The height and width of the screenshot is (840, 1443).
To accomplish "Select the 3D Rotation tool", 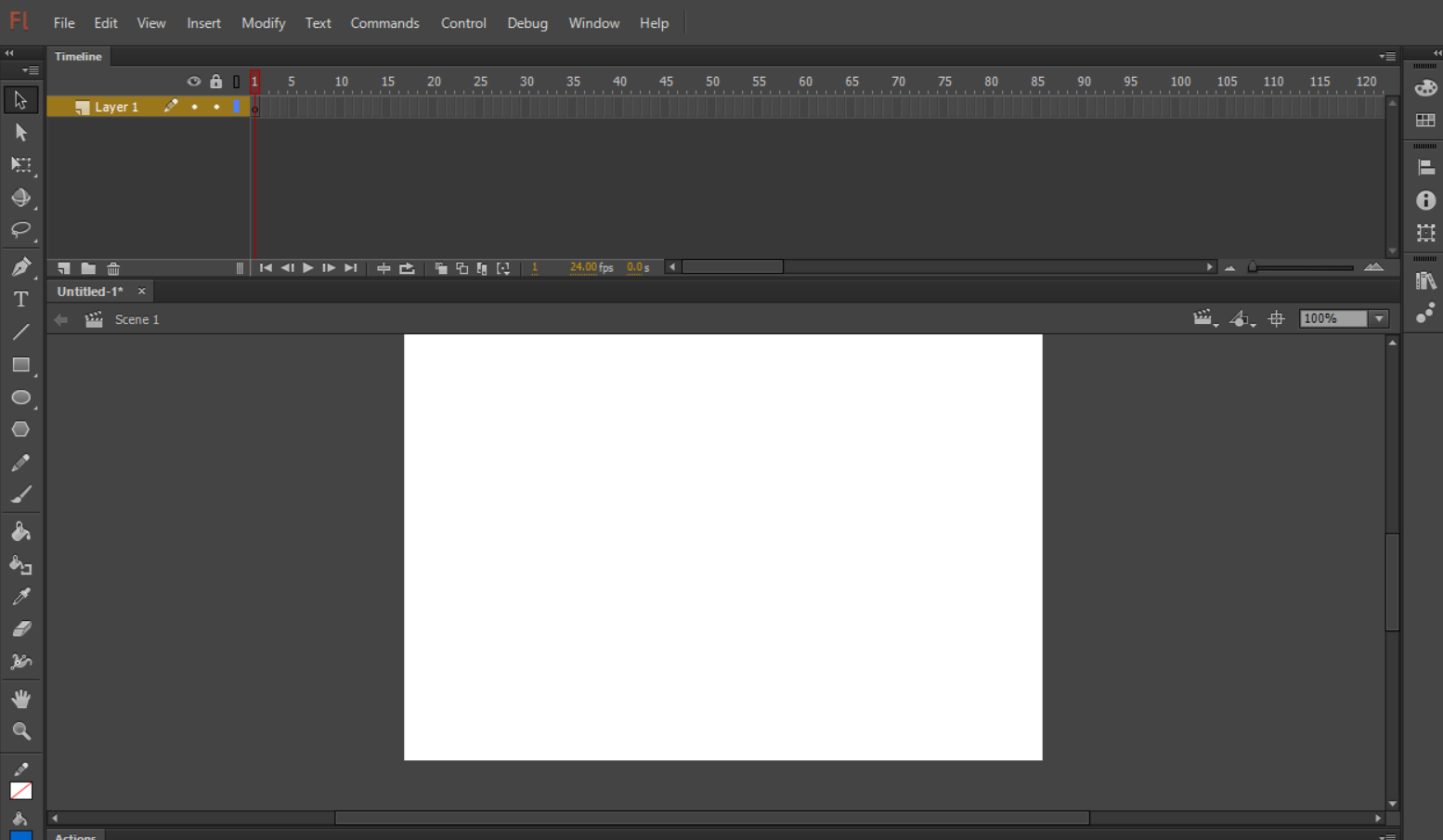I will 20,198.
